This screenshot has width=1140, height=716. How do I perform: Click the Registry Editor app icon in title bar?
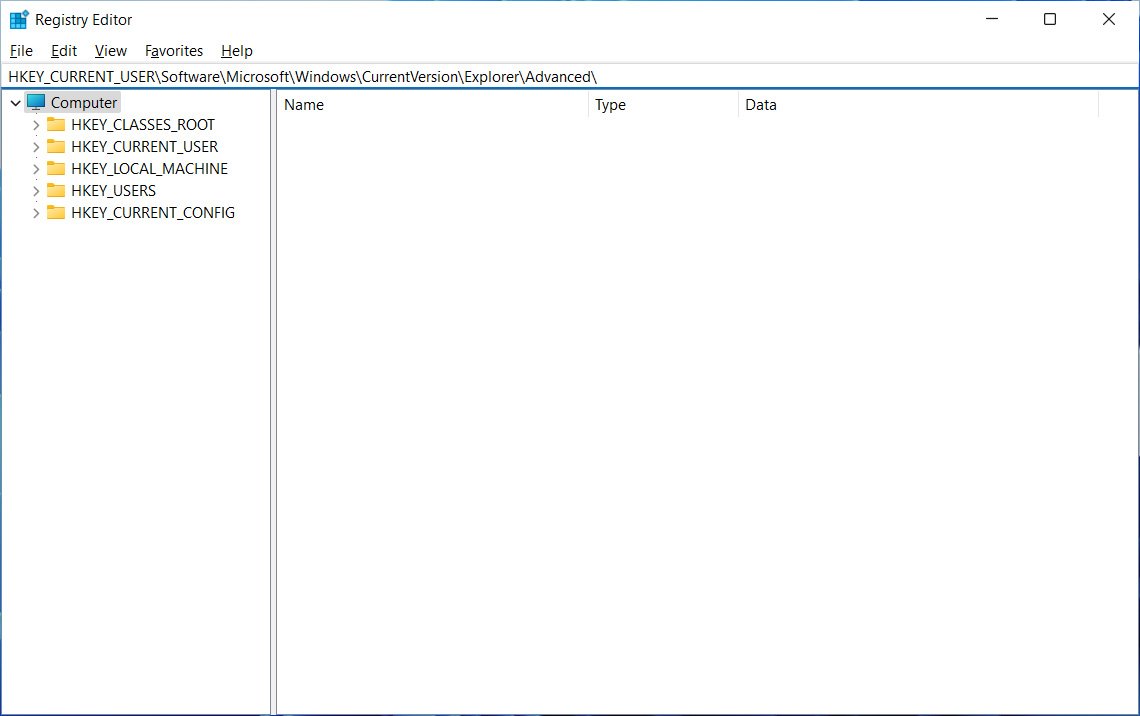(19, 19)
